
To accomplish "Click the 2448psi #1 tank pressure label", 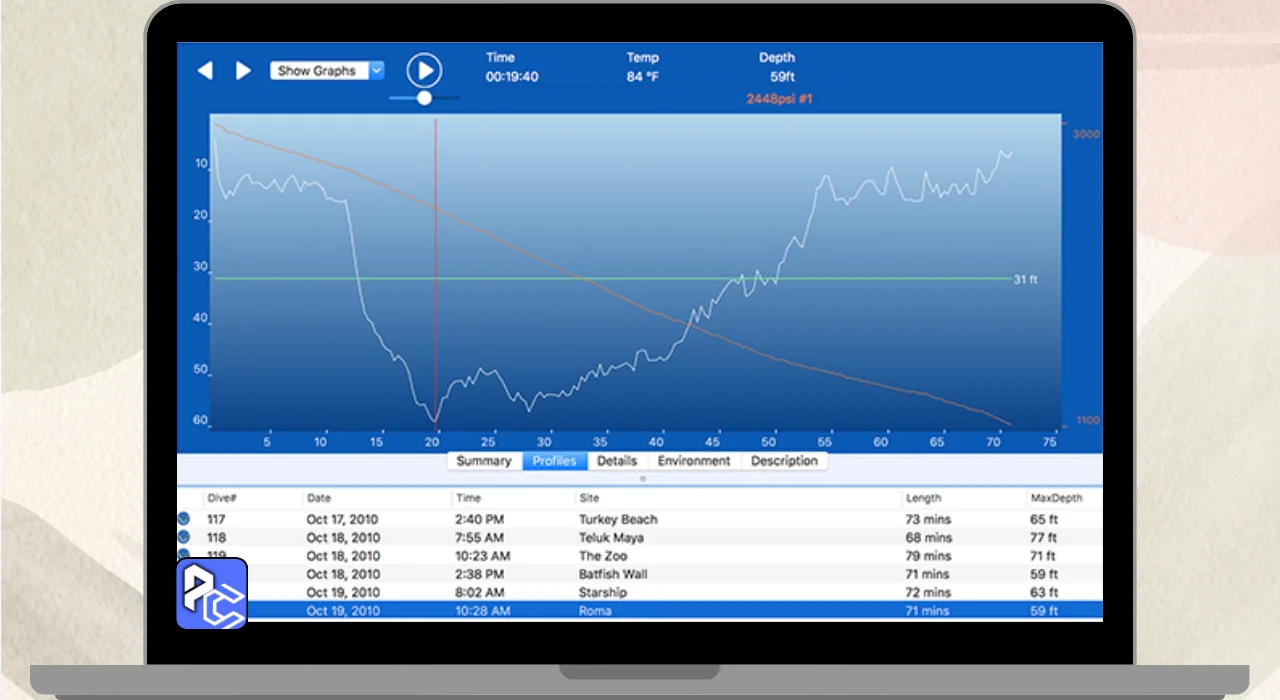I will coord(779,99).
